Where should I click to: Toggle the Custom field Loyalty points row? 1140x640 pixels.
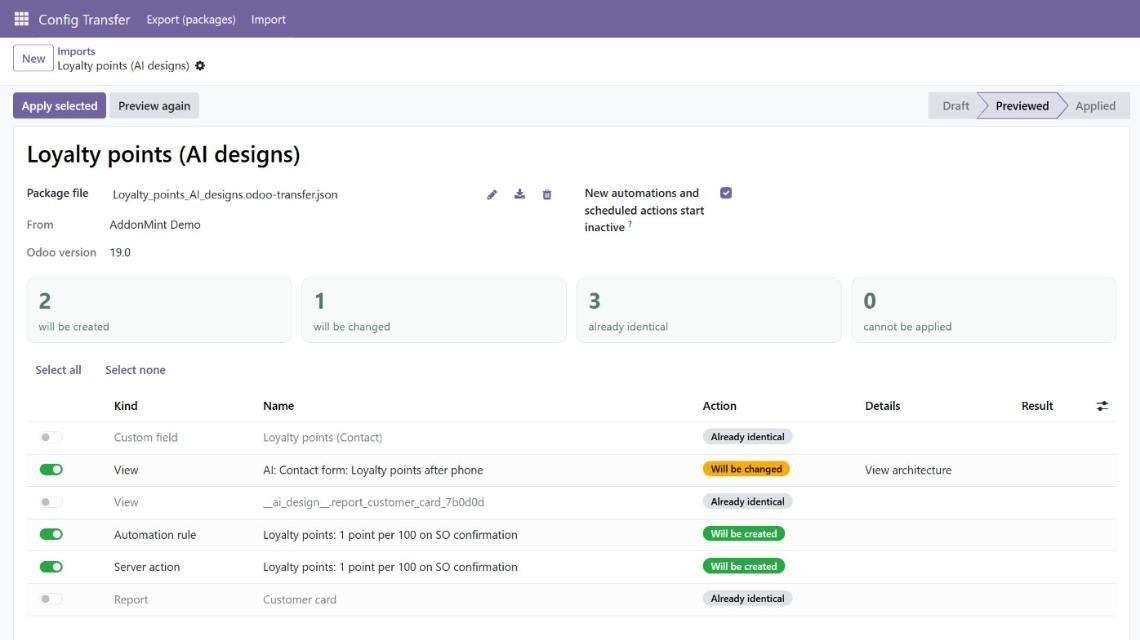(51, 437)
